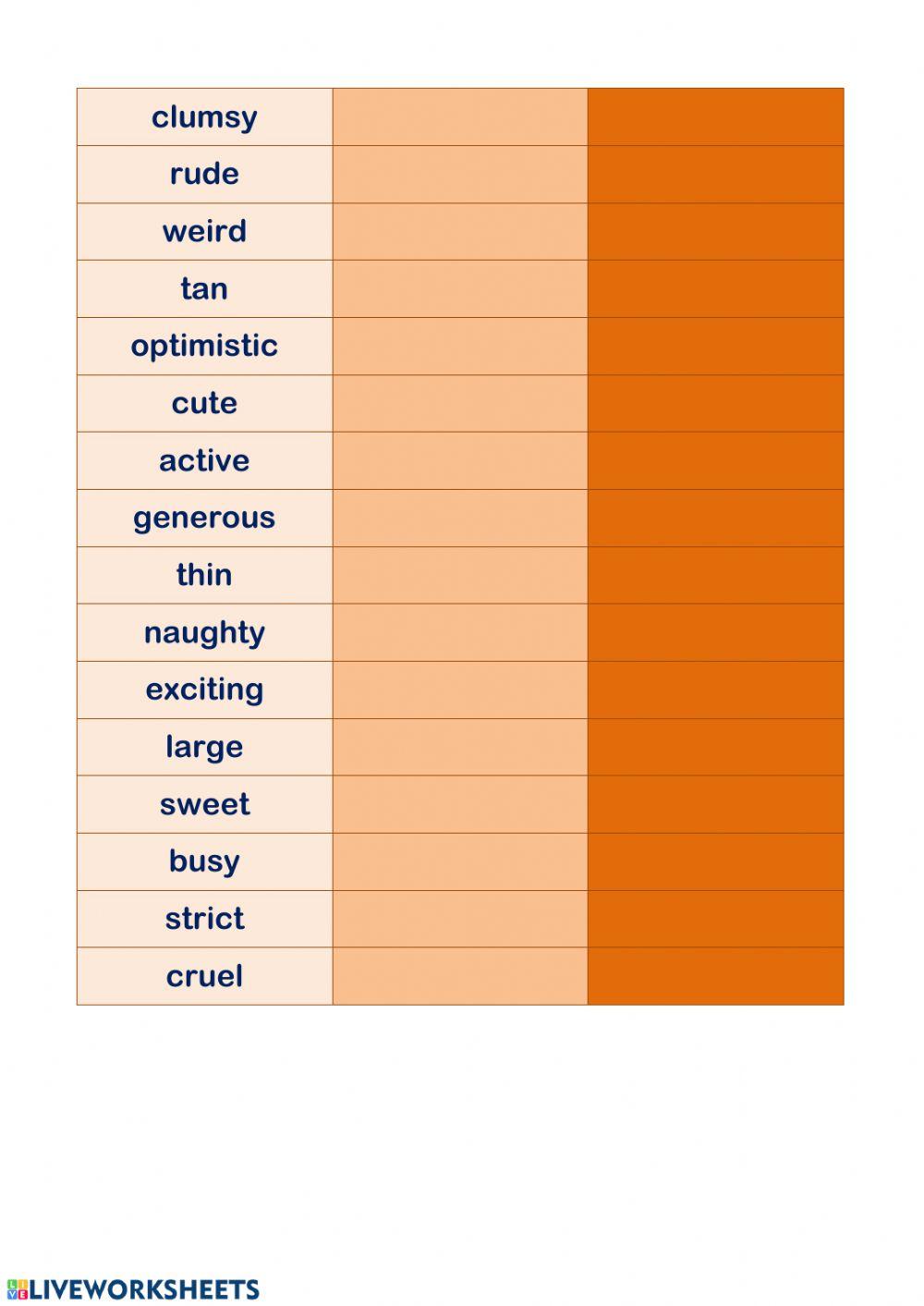The image size is (924, 1306).
Task: Select the dark orange cell in exciting row
Action: pos(716,690)
